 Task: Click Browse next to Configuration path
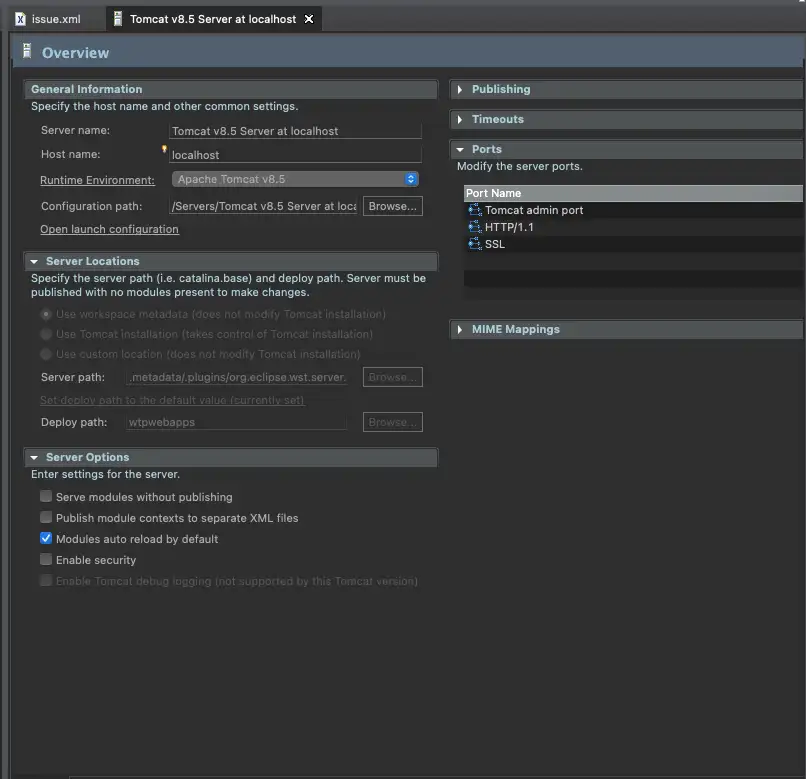tap(393, 206)
